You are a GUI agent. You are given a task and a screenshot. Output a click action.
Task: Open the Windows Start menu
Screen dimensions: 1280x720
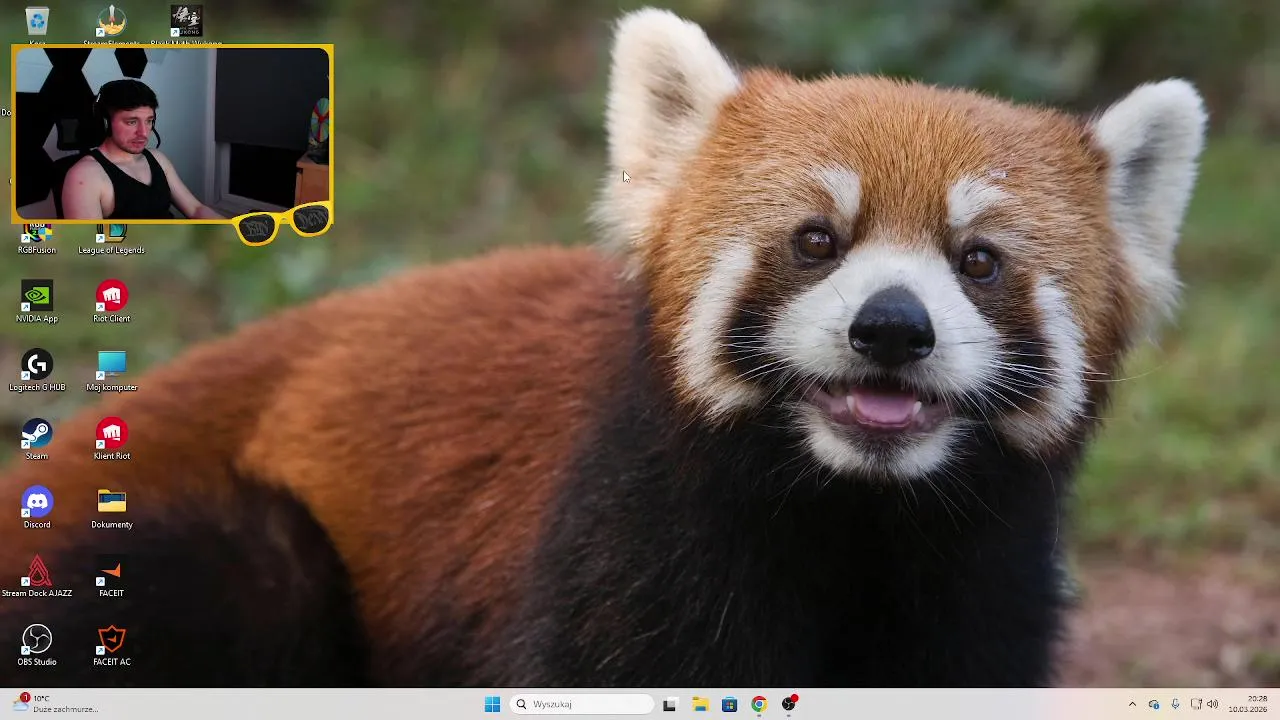click(x=492, y=704)
